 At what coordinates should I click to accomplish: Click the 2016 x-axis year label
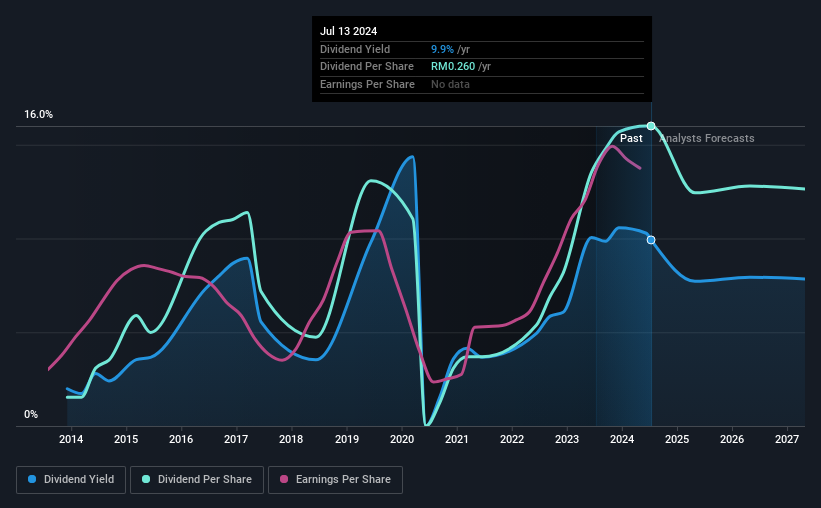coord(181,439)
